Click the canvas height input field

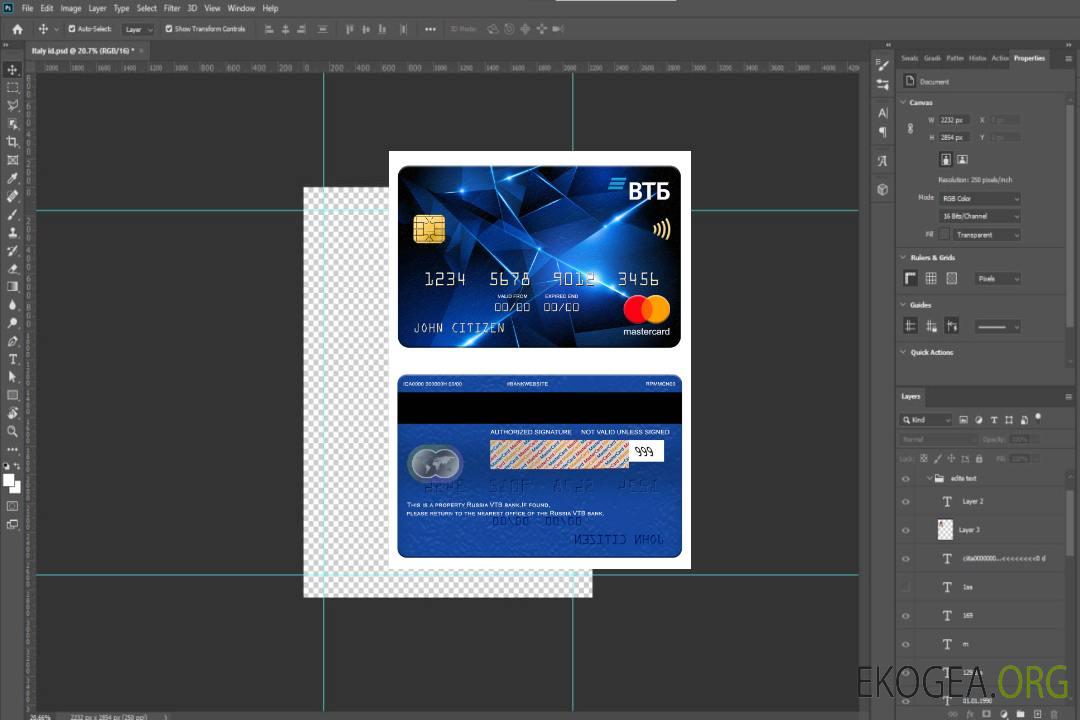pos(953,138)
